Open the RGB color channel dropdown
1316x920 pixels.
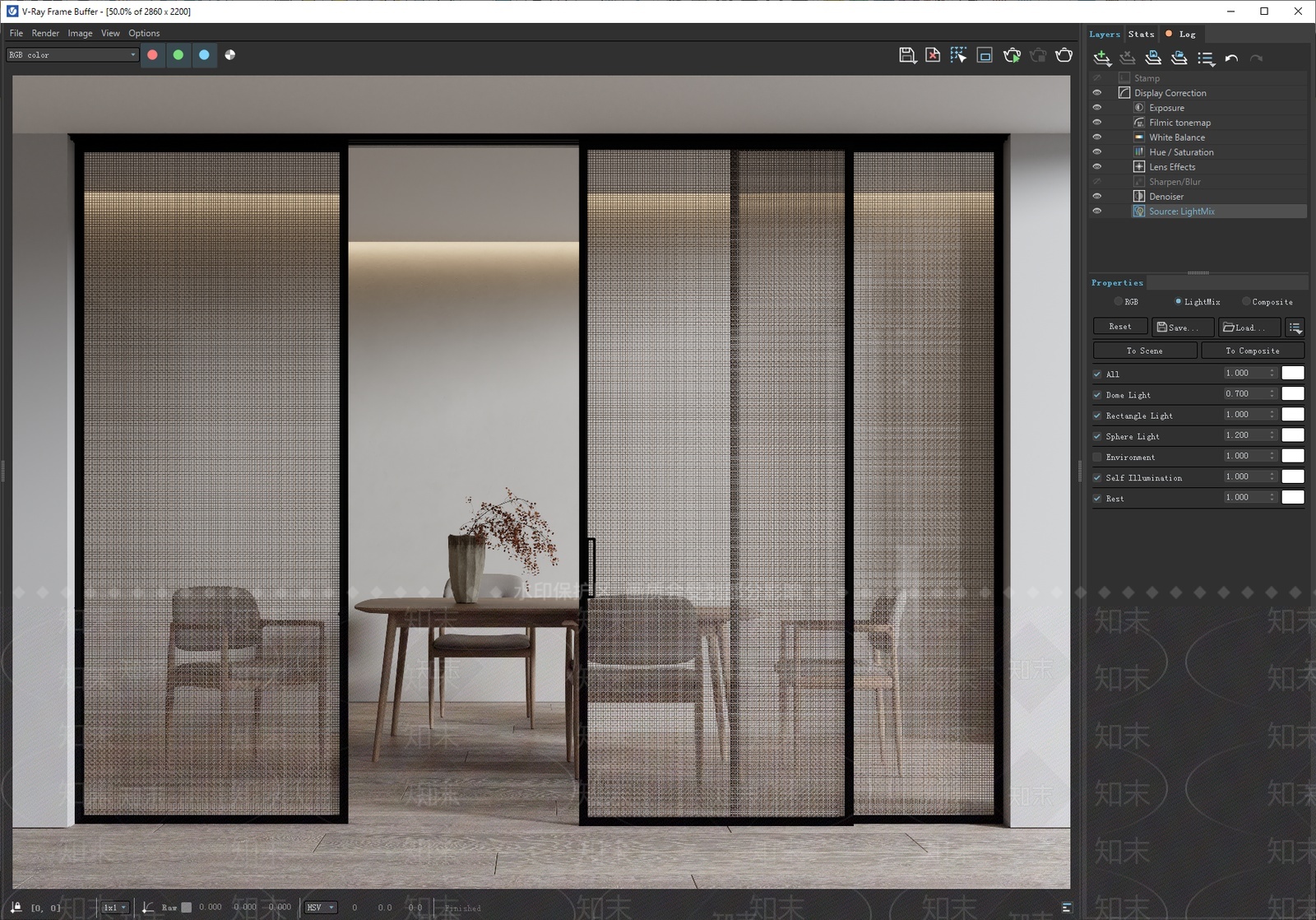pyautogui.click(x=72, y=55)
